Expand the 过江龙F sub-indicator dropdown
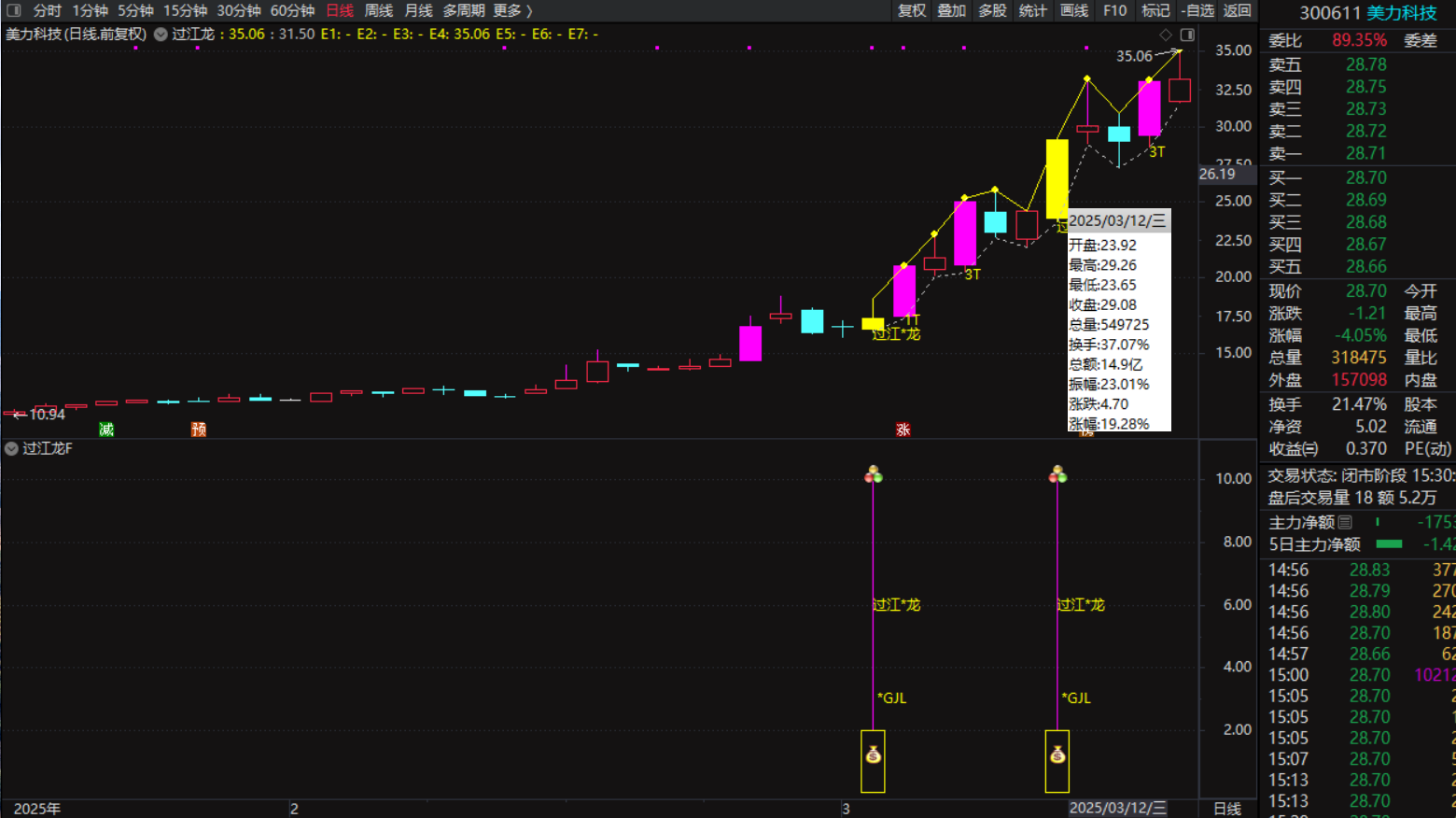This screenshot has height=818, width=1456. point(11,449)
